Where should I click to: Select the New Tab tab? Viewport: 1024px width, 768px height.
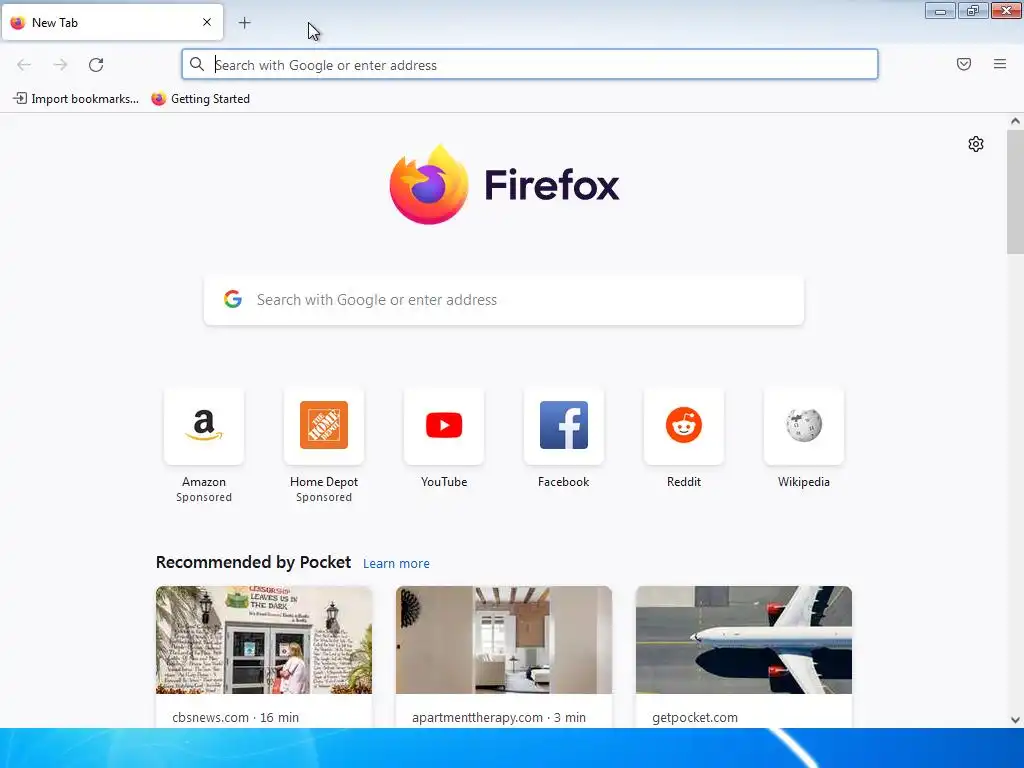[112, 22]
